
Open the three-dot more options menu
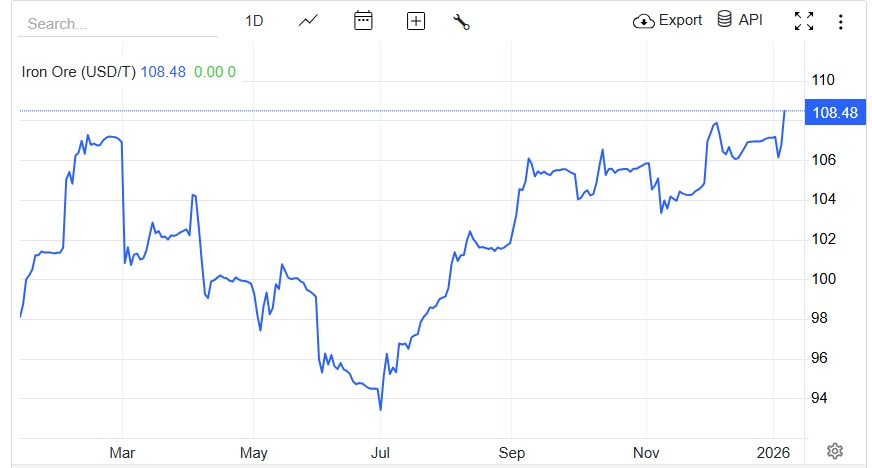(x=840, y=21)
